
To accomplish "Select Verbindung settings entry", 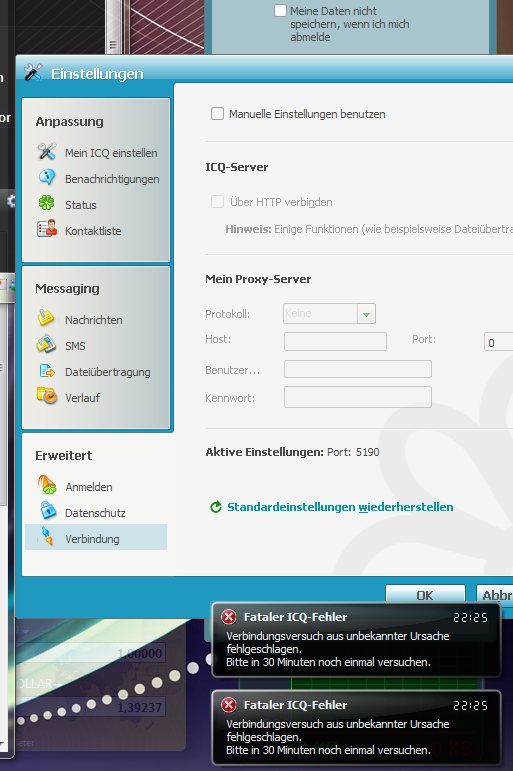I will [x=96, y=537].
